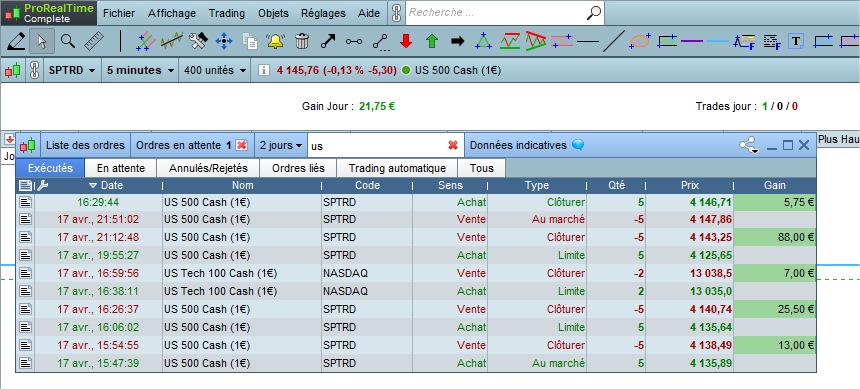Switch to the En attente tab
Screen dimensions: 860x389
(x=121, y=168)
